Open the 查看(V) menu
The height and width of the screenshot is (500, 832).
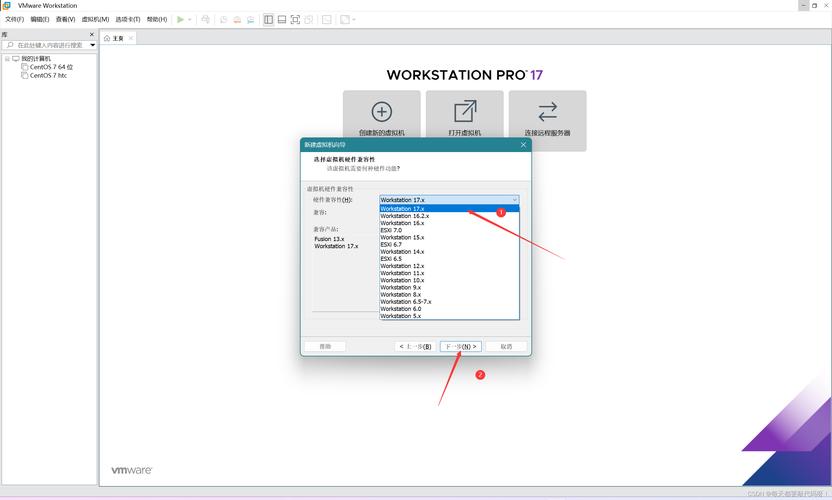[65, 20]
